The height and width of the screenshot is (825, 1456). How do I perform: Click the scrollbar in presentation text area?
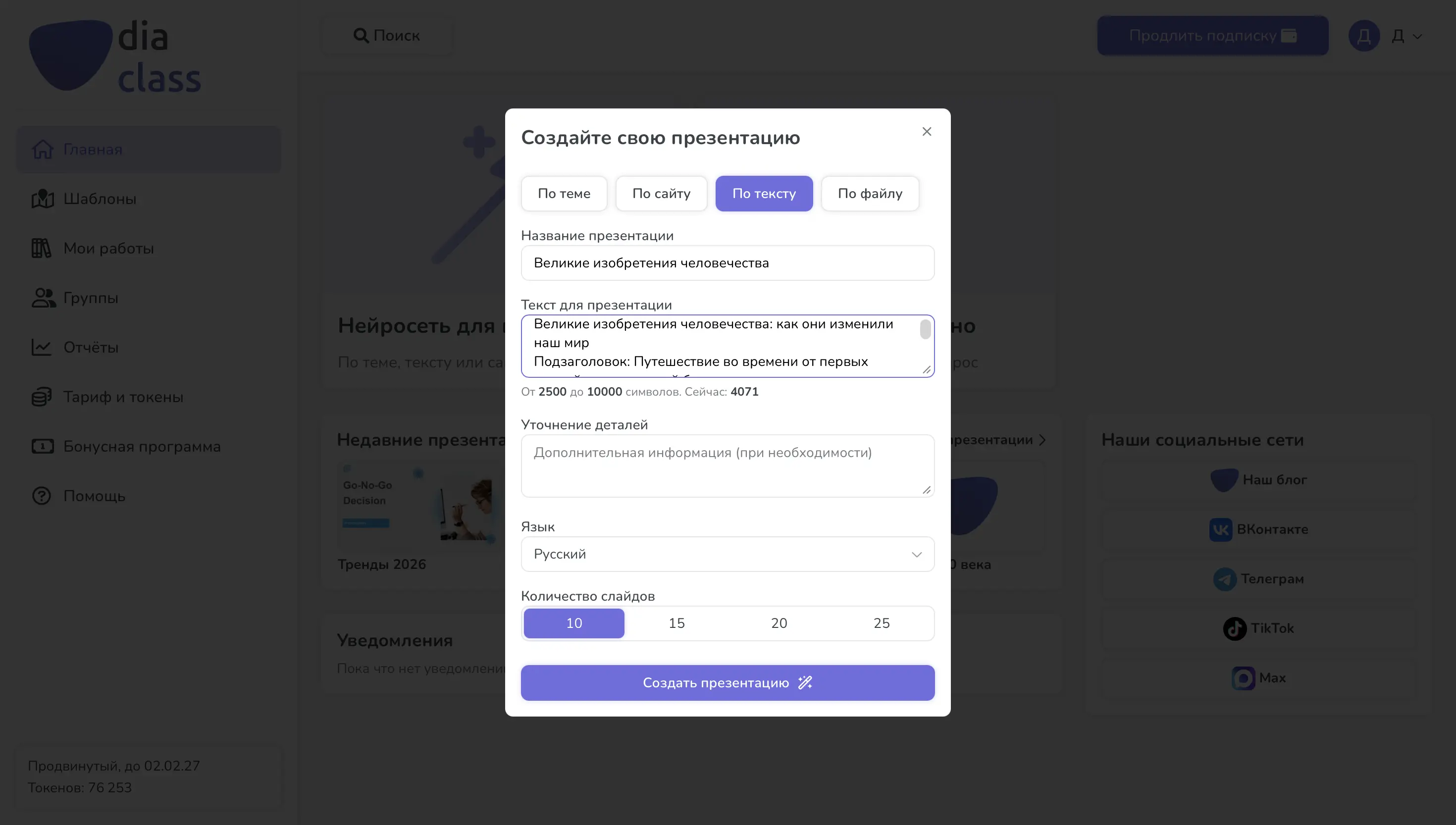coord(925,330)
